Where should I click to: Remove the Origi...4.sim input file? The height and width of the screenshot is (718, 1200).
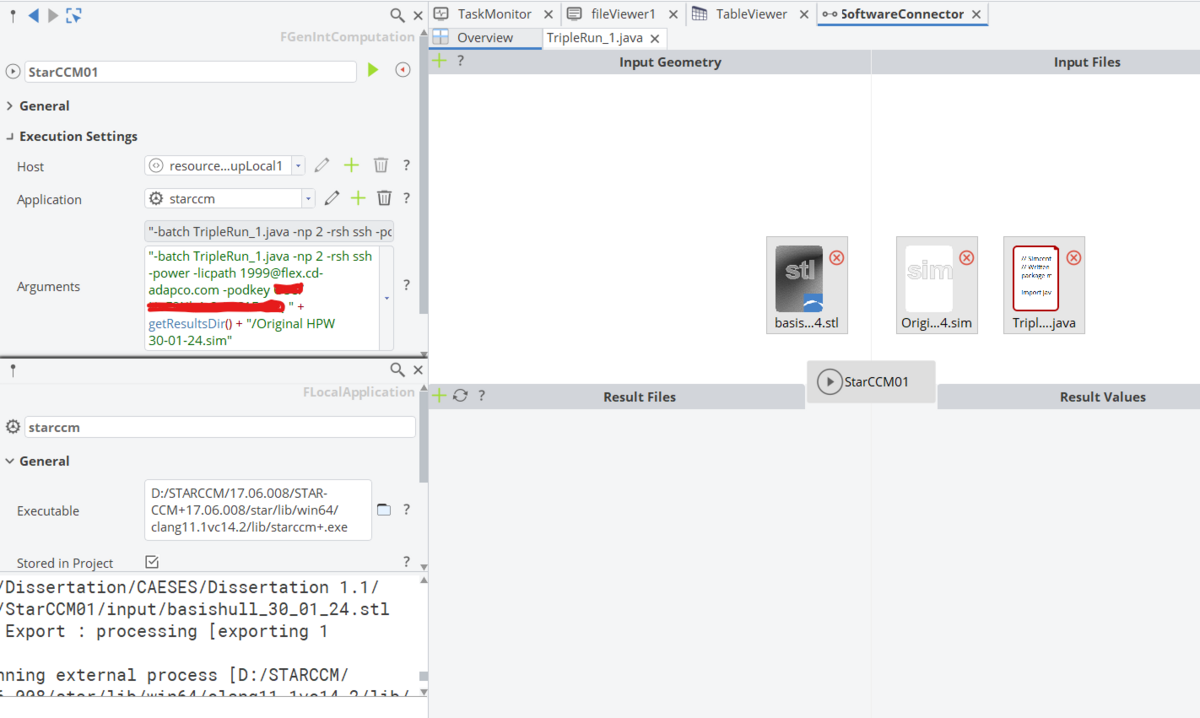[x=967, y=257]
